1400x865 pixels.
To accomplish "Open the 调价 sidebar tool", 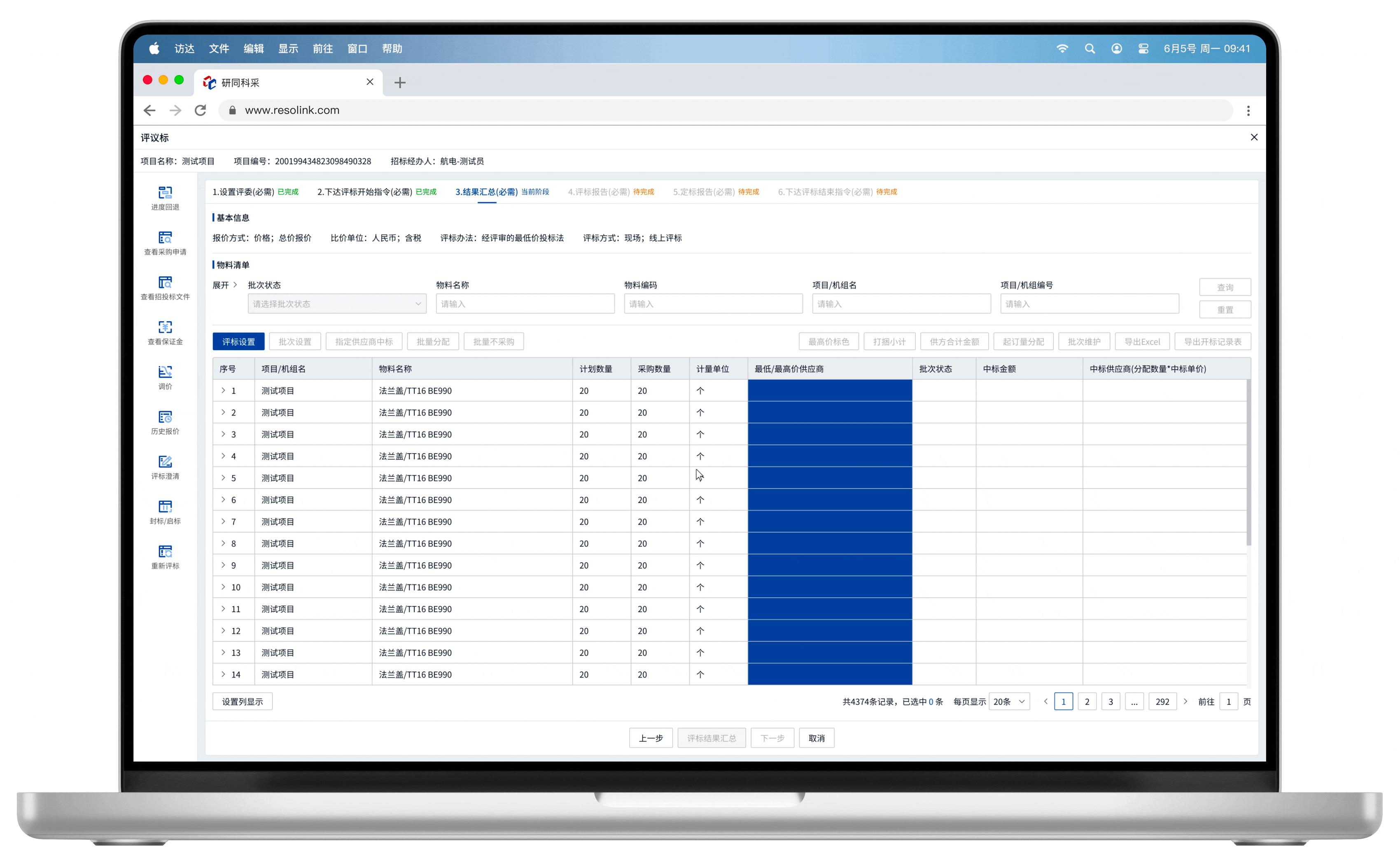I will coord(165,378).
